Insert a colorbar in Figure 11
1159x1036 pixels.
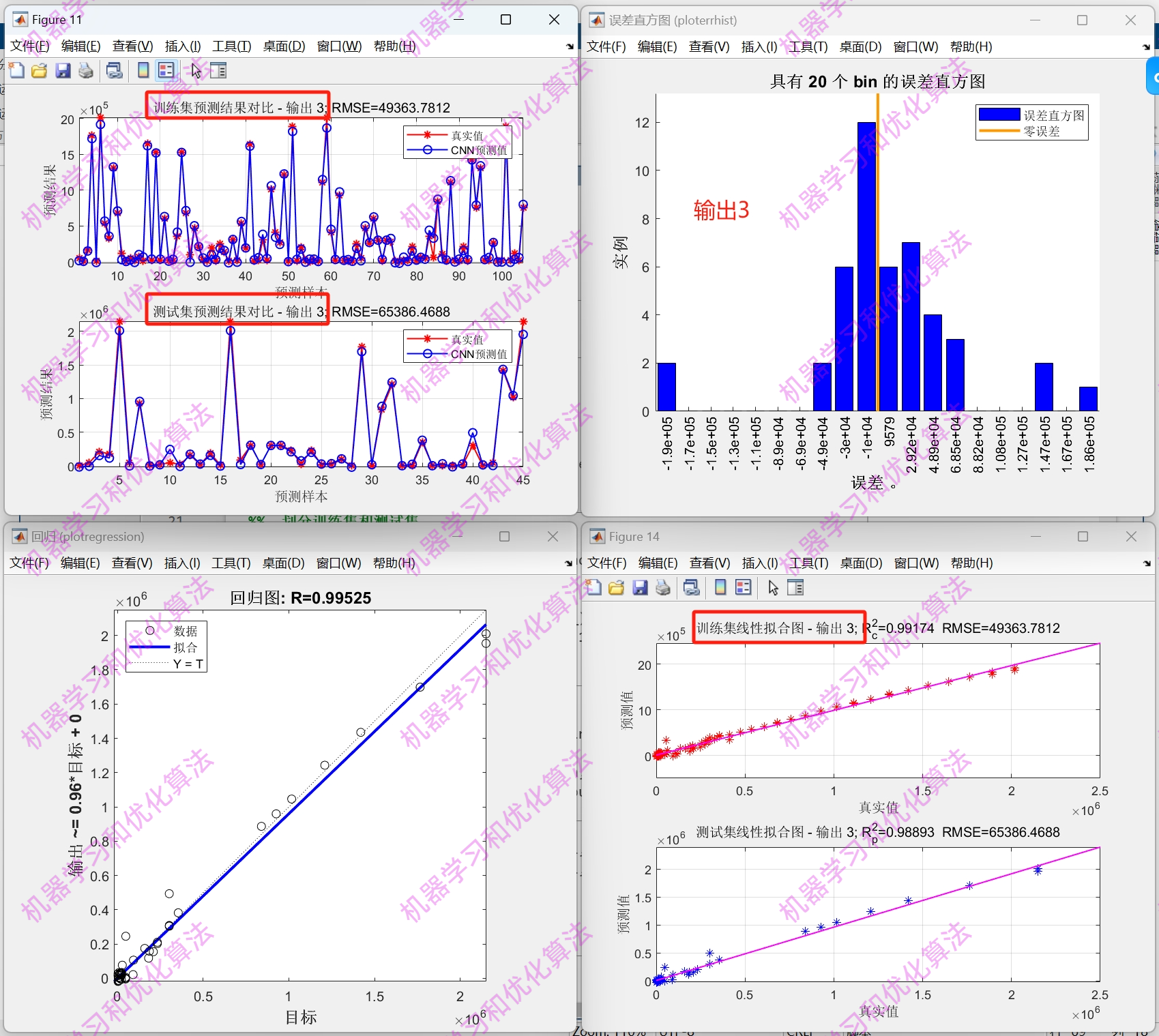click(x=143, y=70)
